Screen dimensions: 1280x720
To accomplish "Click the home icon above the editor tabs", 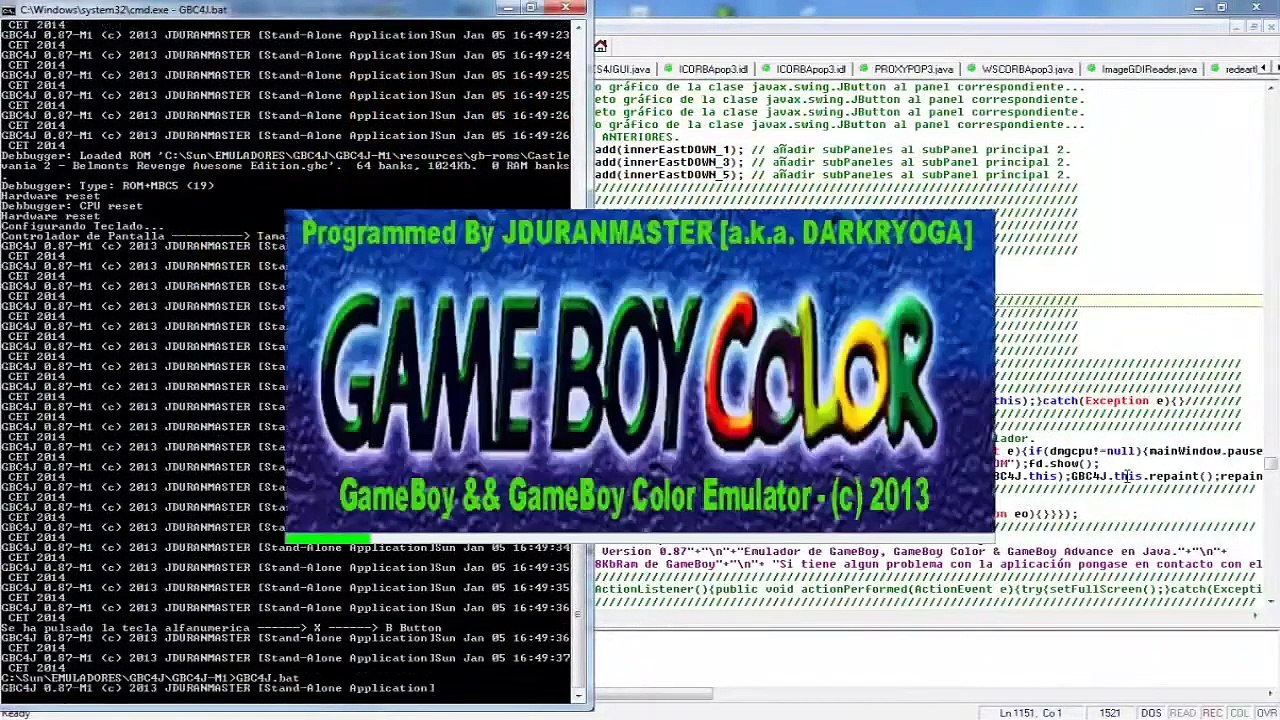I will point(600,46).
